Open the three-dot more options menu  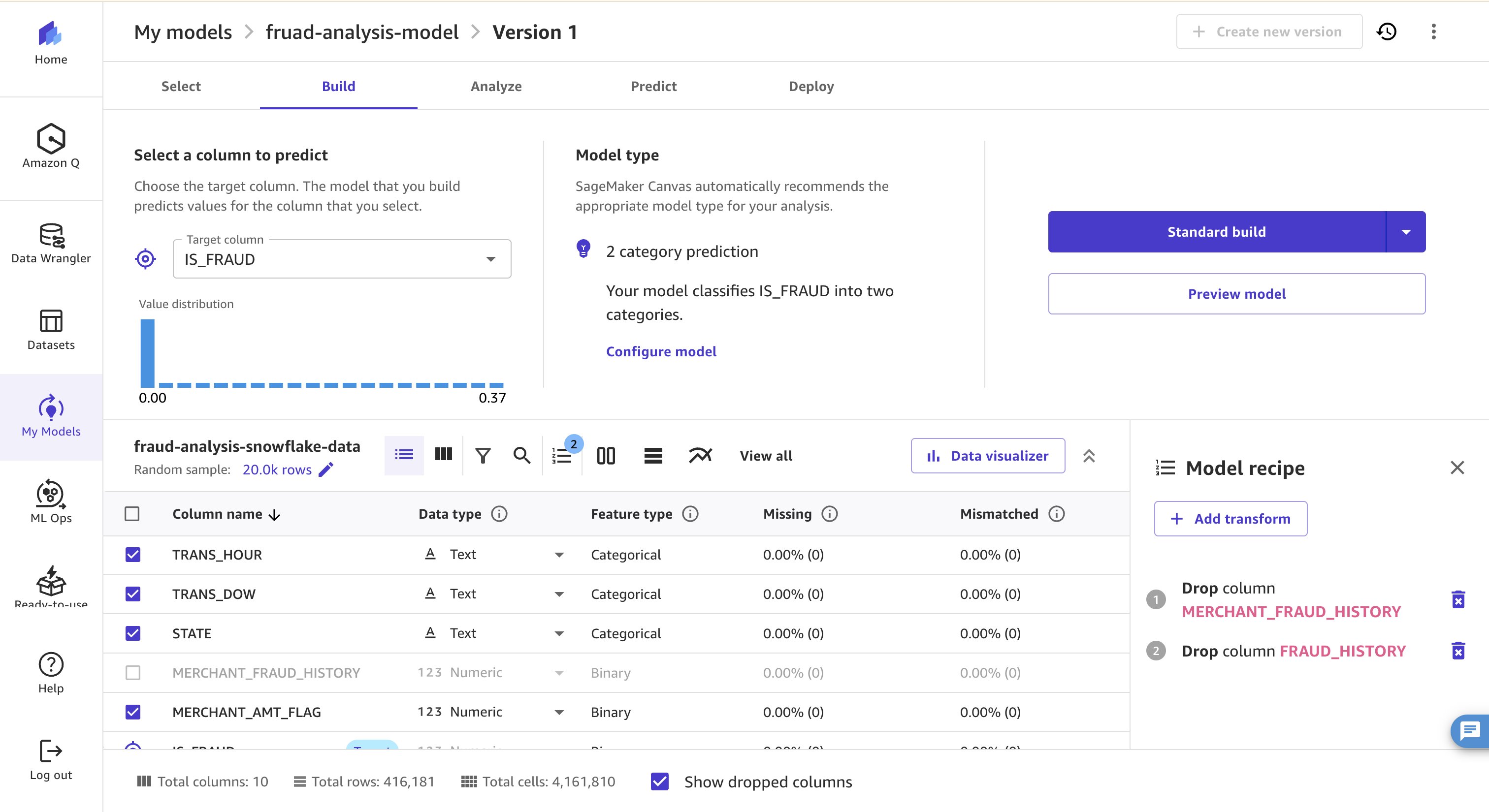(x=1433, y=32)
